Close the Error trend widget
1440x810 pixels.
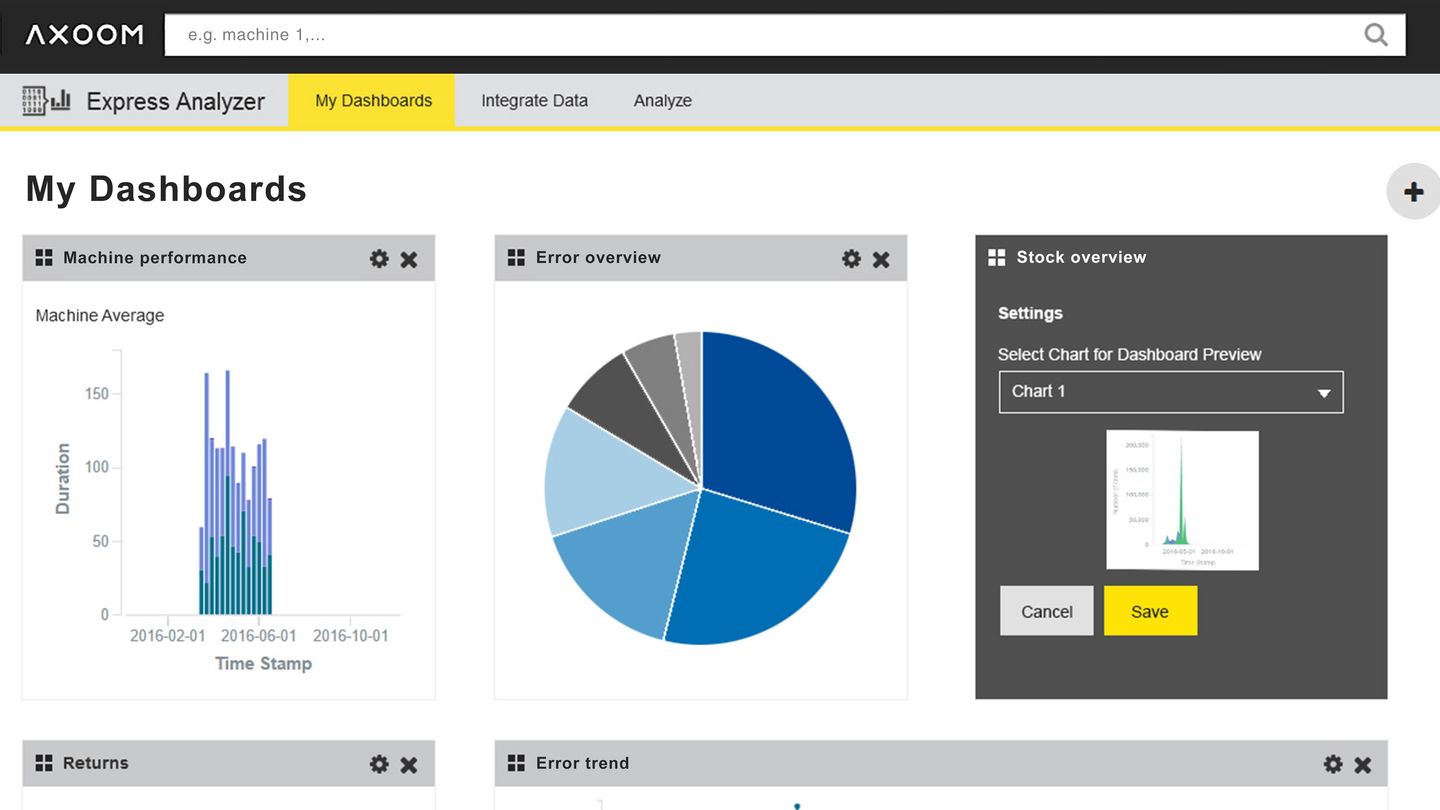1363,764
